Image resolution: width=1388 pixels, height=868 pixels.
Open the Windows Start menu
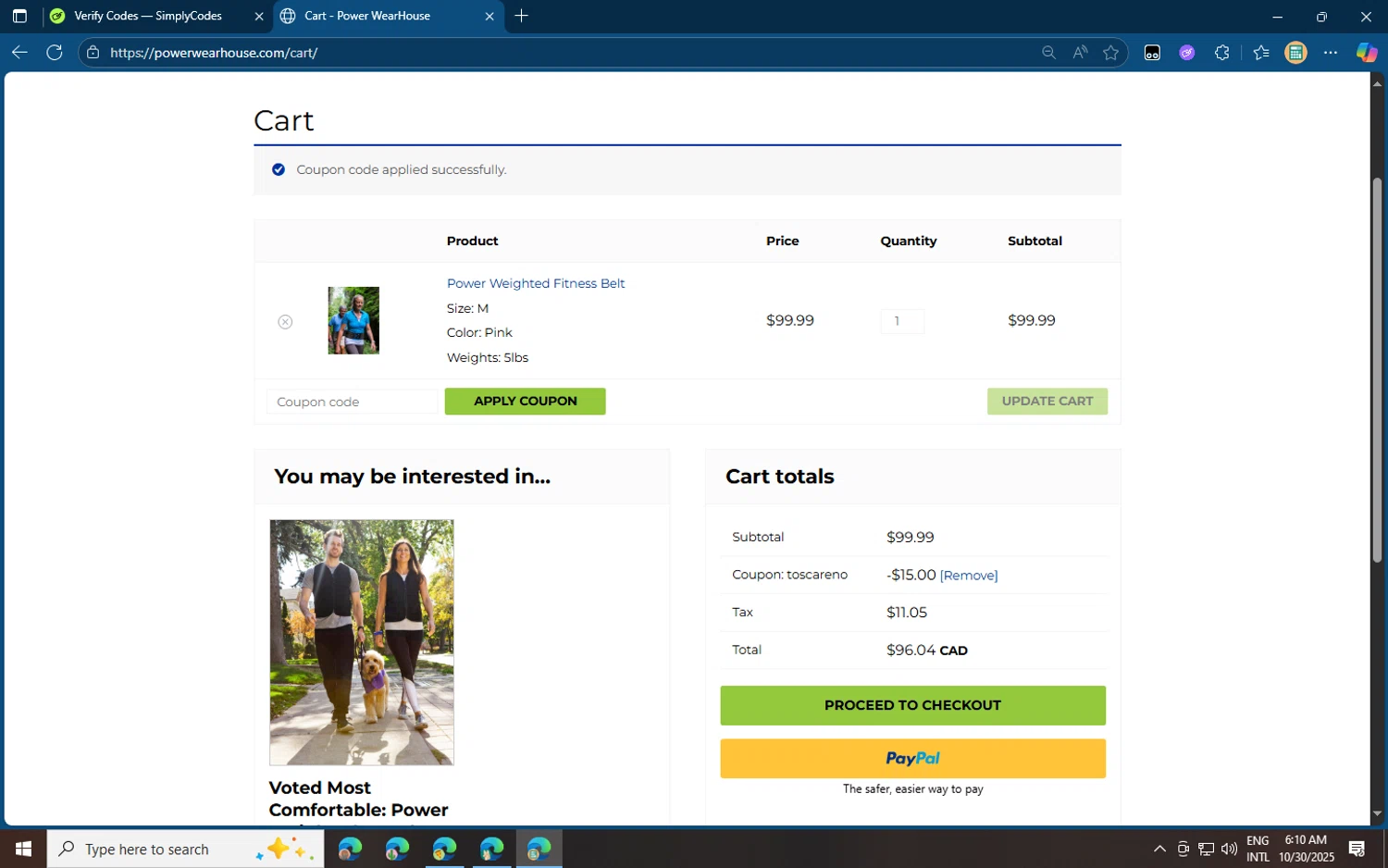tap(23, 849)
